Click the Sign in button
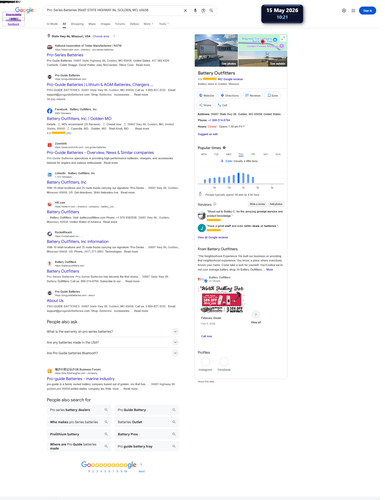The image size is (385, 500). coord(367,11)
